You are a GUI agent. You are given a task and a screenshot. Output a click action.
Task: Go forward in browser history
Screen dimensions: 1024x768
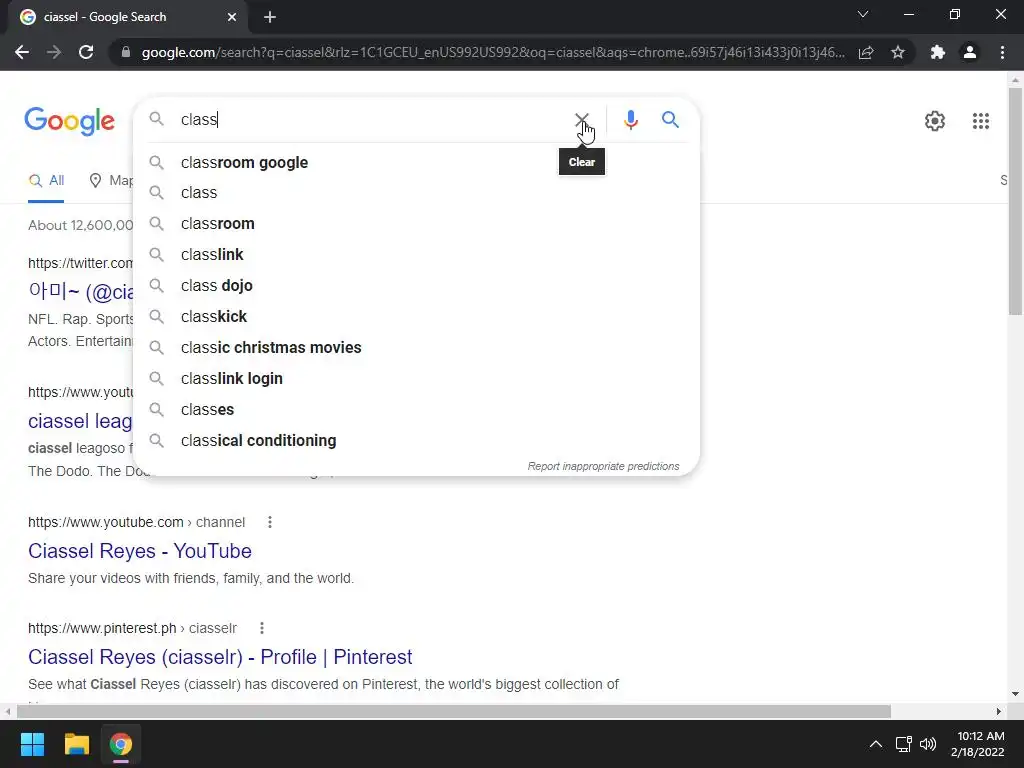[54, 52]
